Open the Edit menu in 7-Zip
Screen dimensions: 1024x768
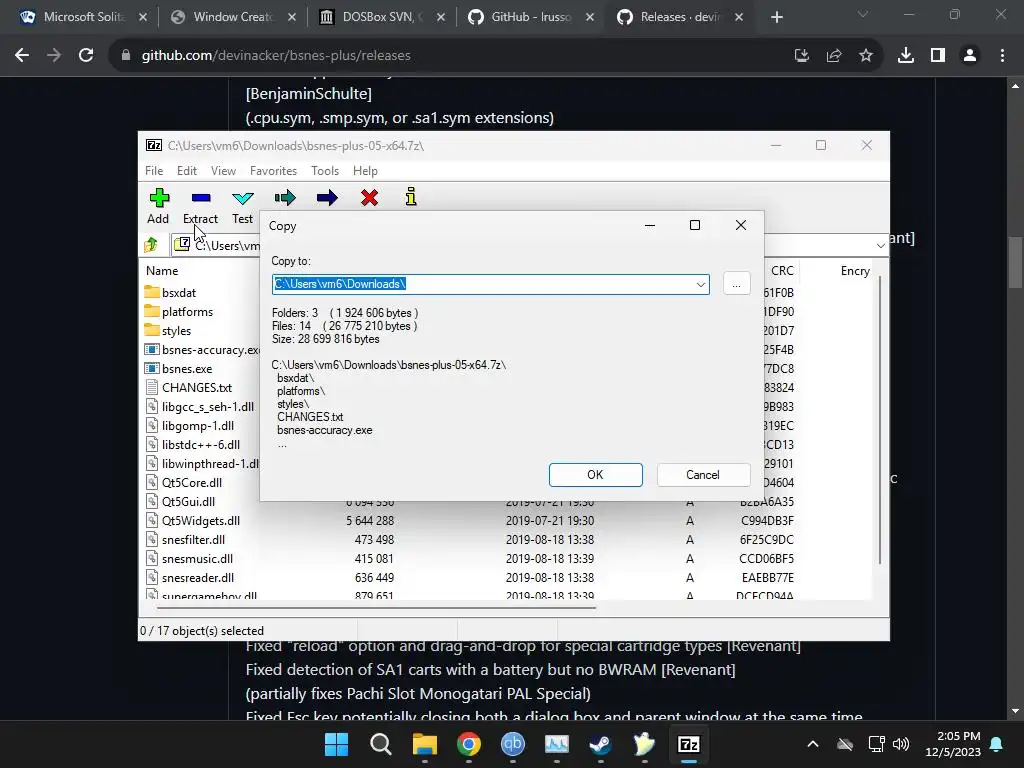tap(187, 170)
